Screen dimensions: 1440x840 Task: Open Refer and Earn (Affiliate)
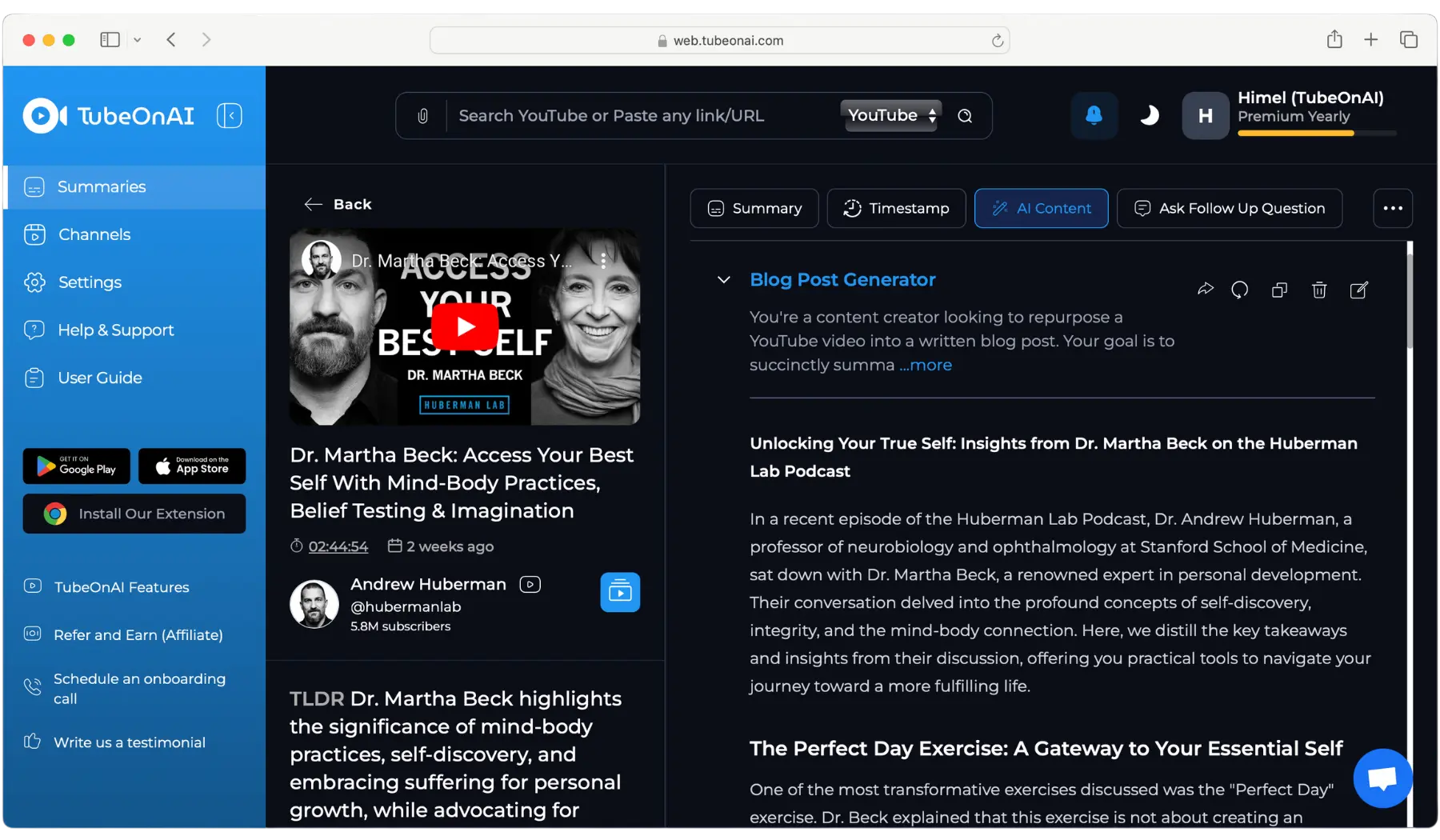[x=138, y=635]
